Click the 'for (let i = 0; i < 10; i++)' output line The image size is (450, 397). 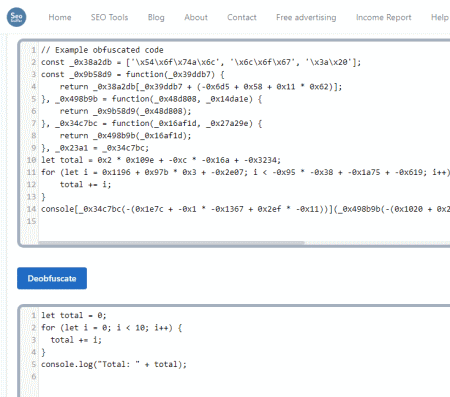[111, 328]
